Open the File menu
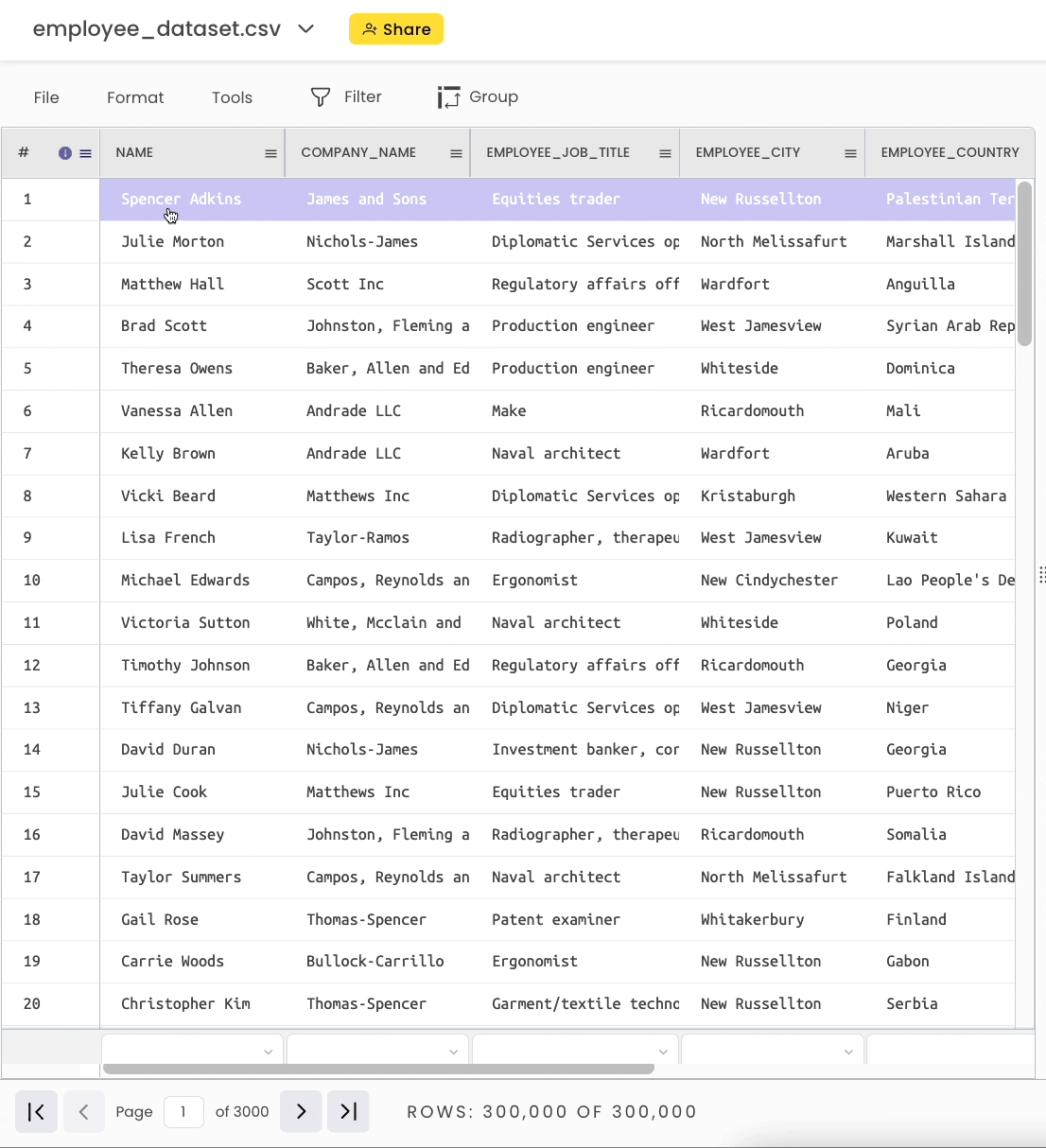The height and width of the screenshot is (1148, 1046). [x=46, y=97]
